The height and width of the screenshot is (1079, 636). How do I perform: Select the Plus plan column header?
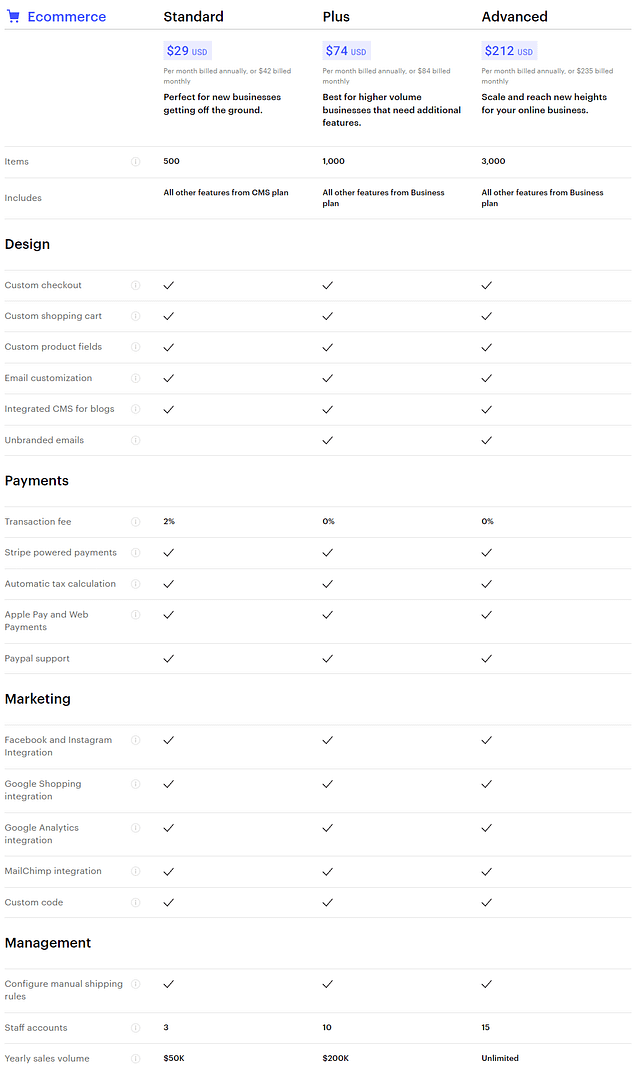[x=336, y=16]
